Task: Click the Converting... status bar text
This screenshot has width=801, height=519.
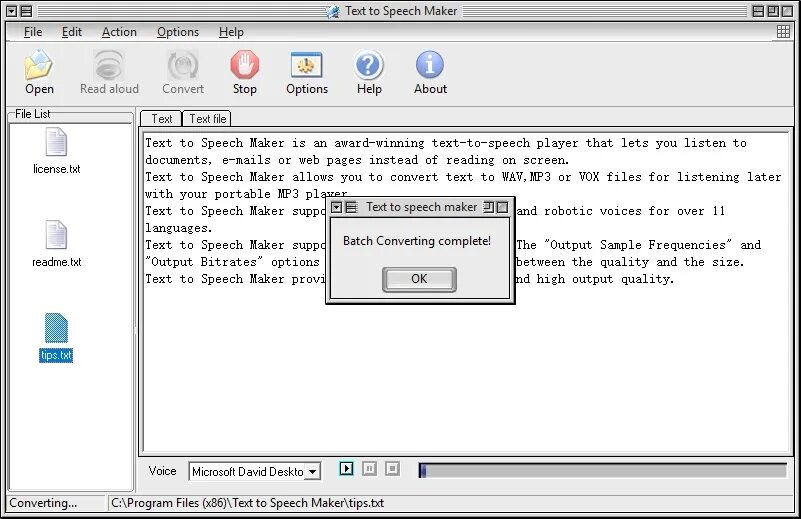Action: point(43,503)
